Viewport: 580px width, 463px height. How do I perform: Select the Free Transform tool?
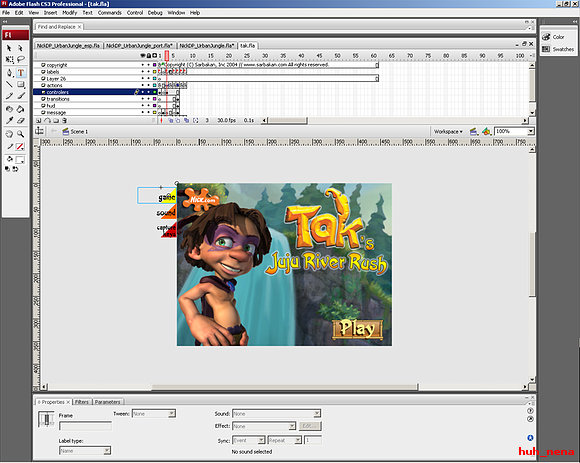tap(9, 59)
